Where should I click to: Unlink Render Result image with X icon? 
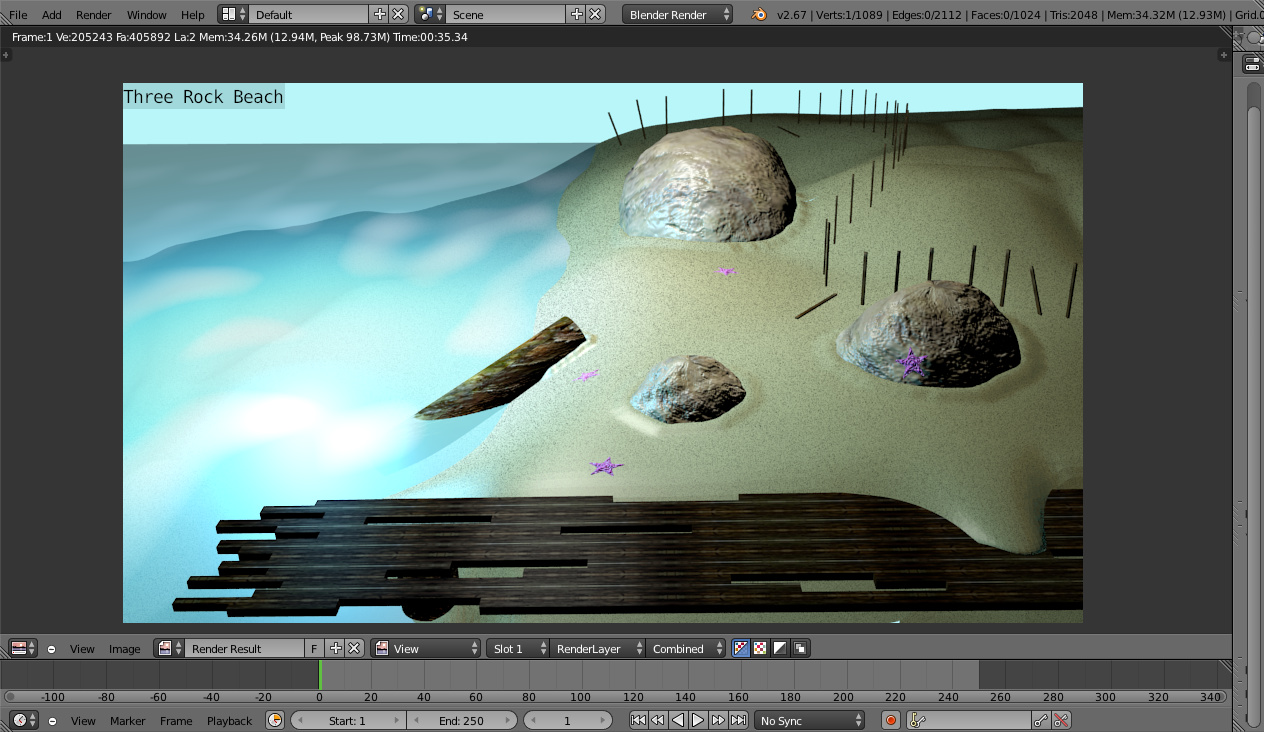[x=354, y=648]
